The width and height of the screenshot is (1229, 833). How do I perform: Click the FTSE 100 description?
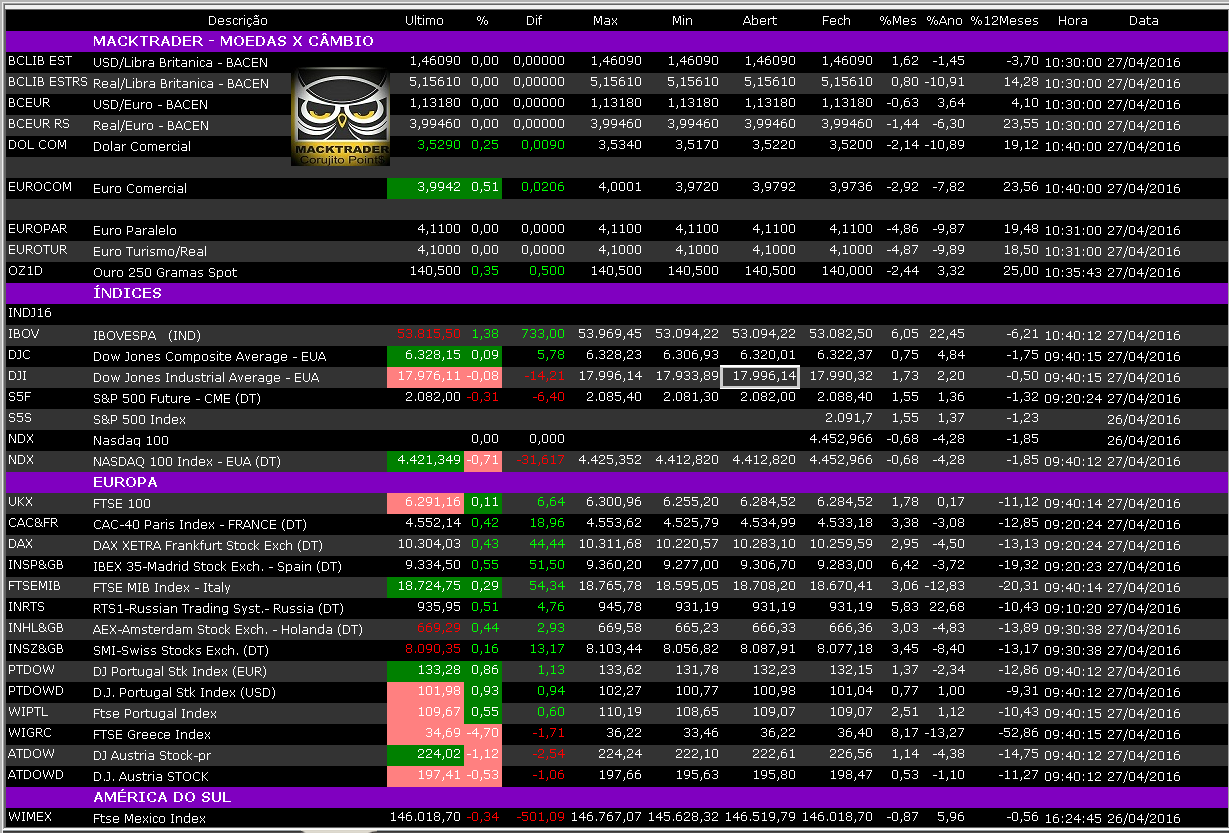121,503
